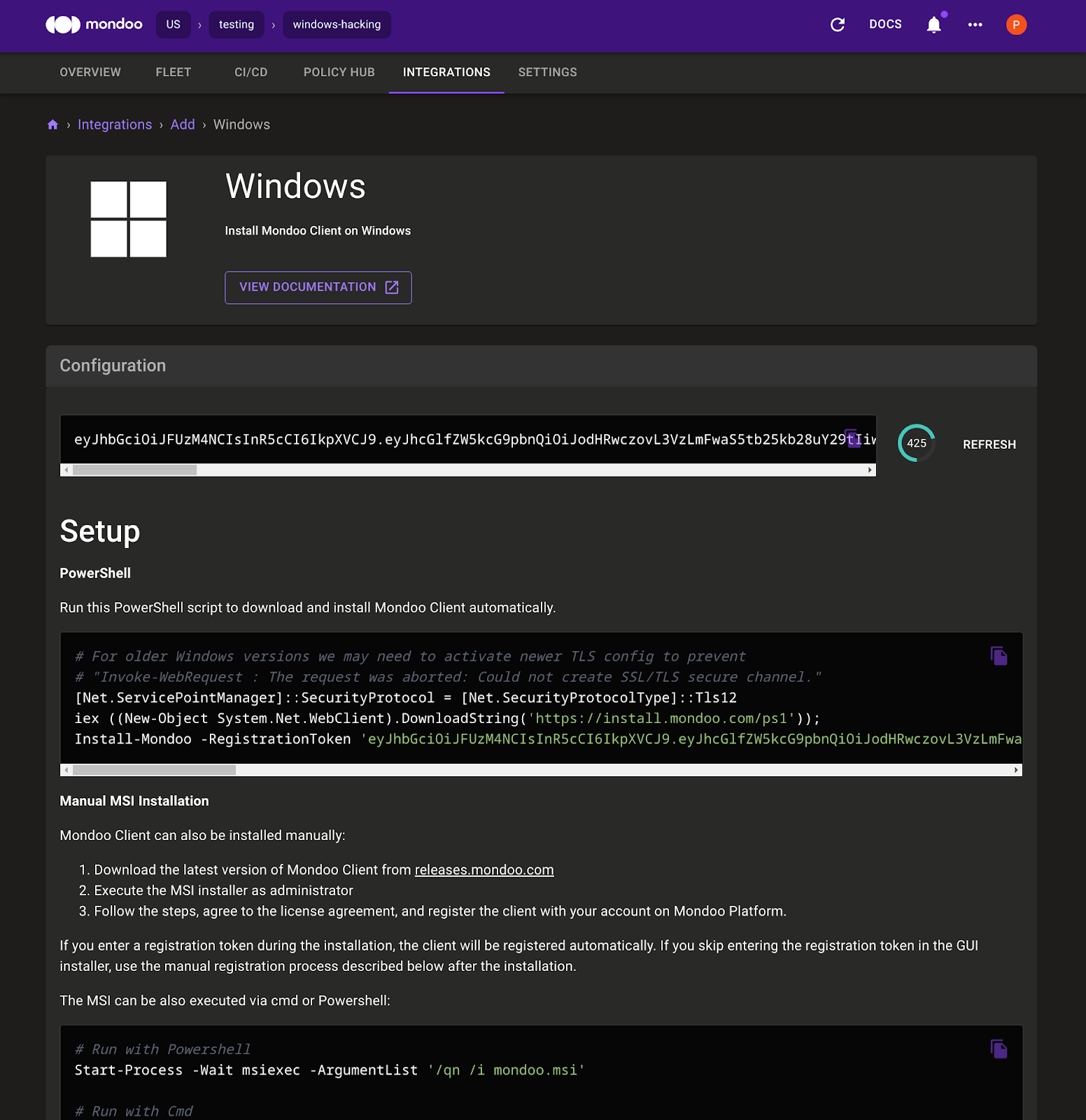The height and width of the screenshot is (1120, 1086).
Task: Copy the registration token
Action: tap(852, 438)
